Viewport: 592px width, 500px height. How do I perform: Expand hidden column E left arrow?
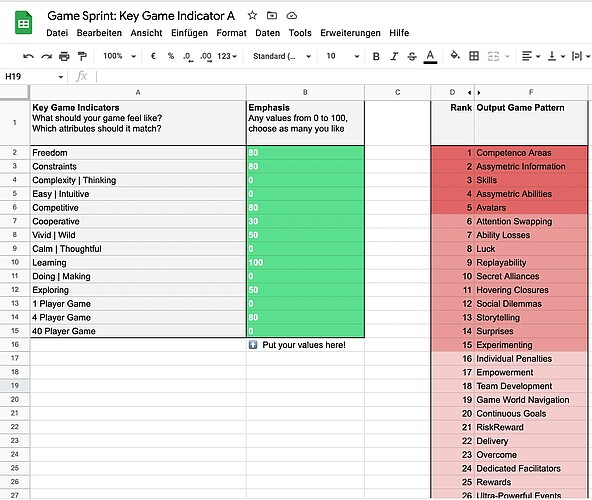[x=469, y=93]
